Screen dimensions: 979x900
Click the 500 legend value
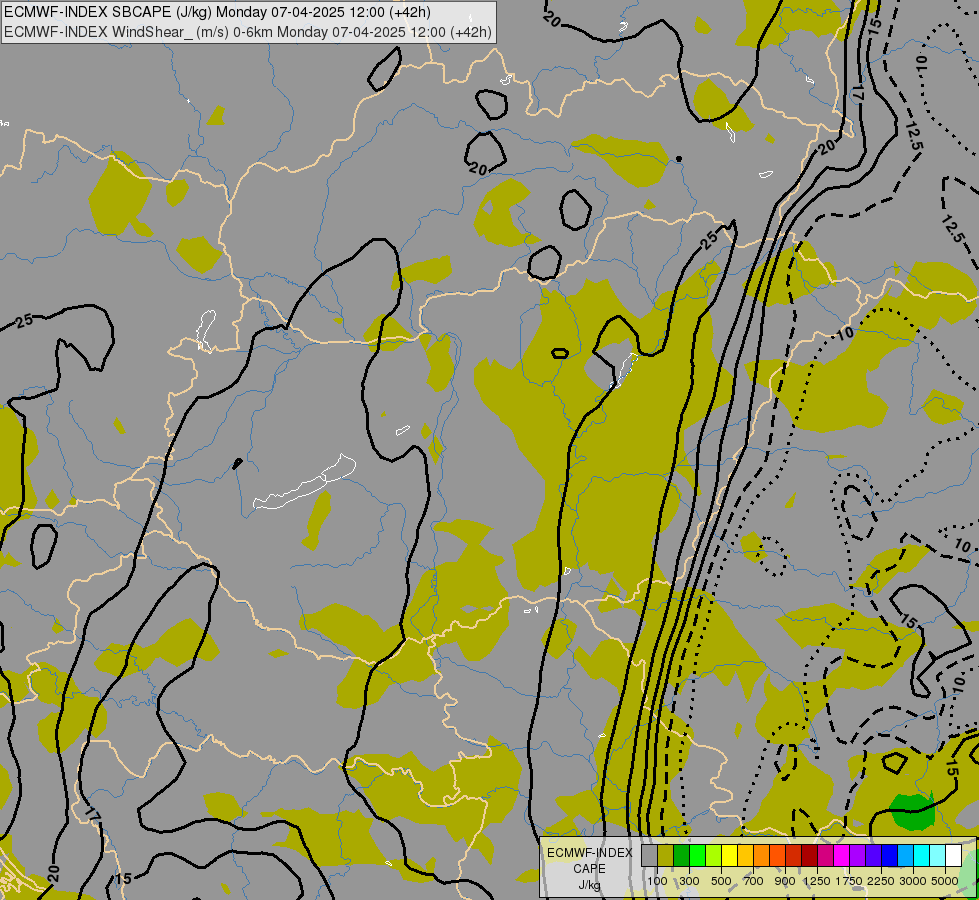coord(721,881)
